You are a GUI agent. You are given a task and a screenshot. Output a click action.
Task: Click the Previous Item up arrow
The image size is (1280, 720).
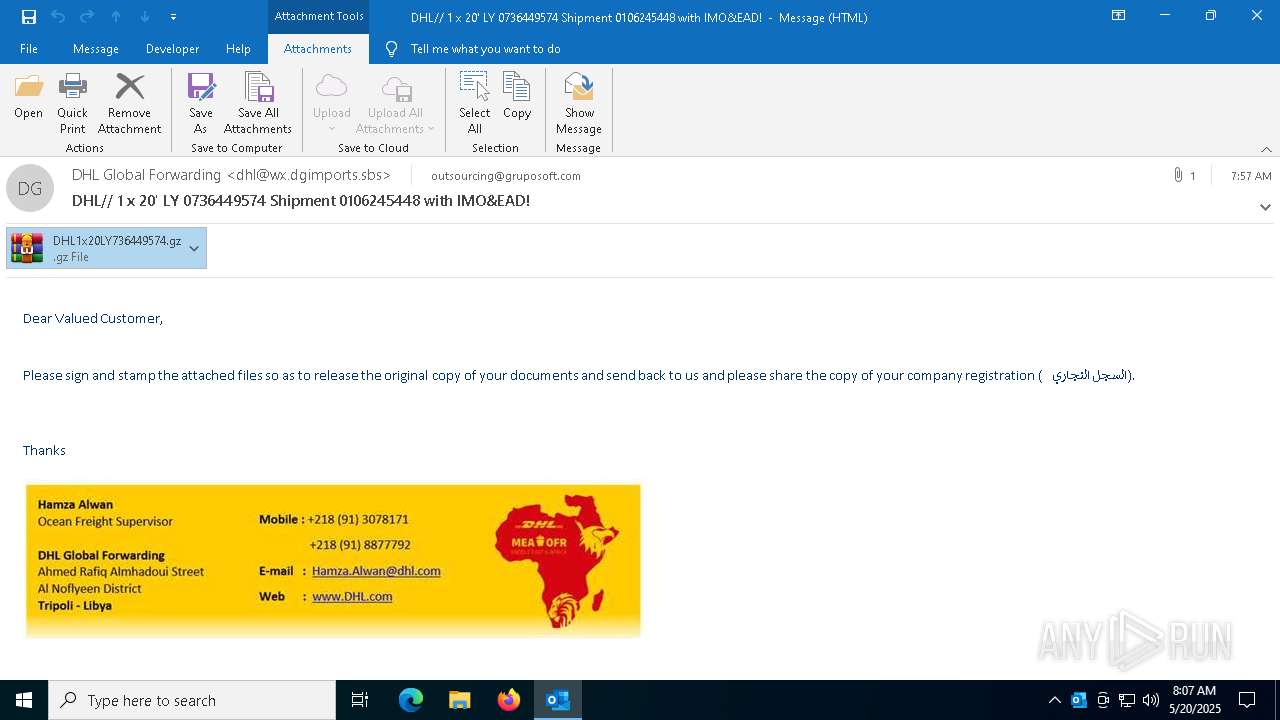[116, 17]
